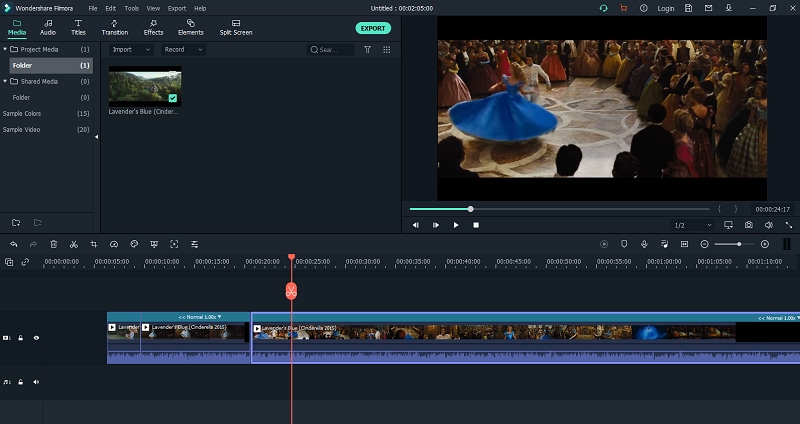Viewport: 800px width, 424px height.
Task: Delete selected clip with trash icon
Action: pos(54,244)
